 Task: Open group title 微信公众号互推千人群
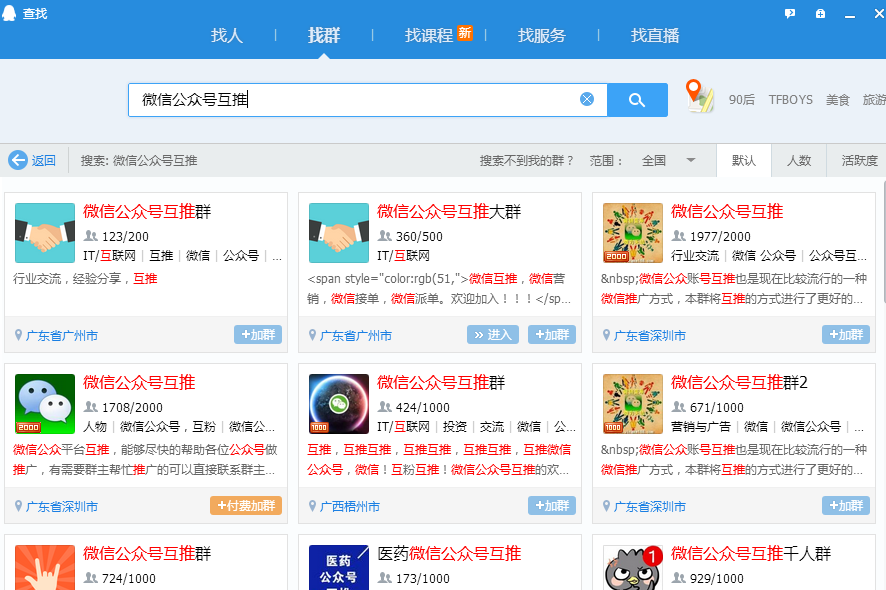[x=750, y=553]
